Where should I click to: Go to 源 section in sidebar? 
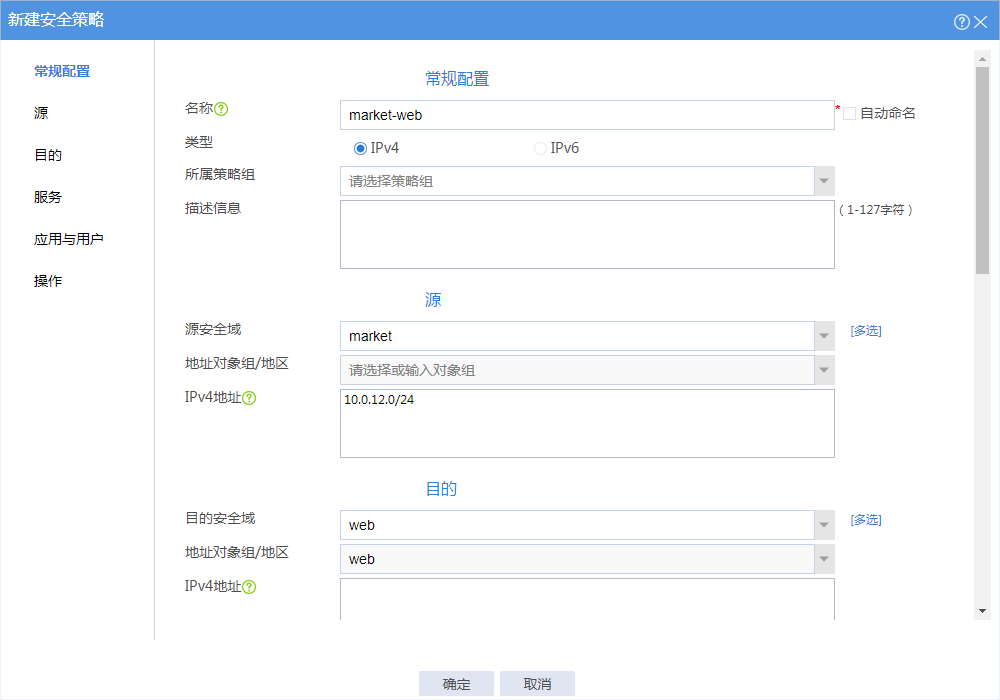tap(41, 113)
